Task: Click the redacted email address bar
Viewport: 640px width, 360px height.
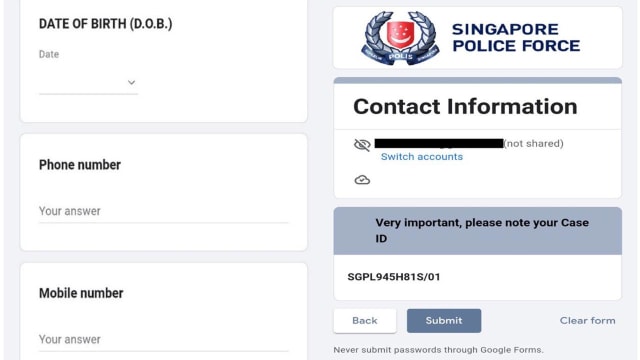Action: (439, 143)
